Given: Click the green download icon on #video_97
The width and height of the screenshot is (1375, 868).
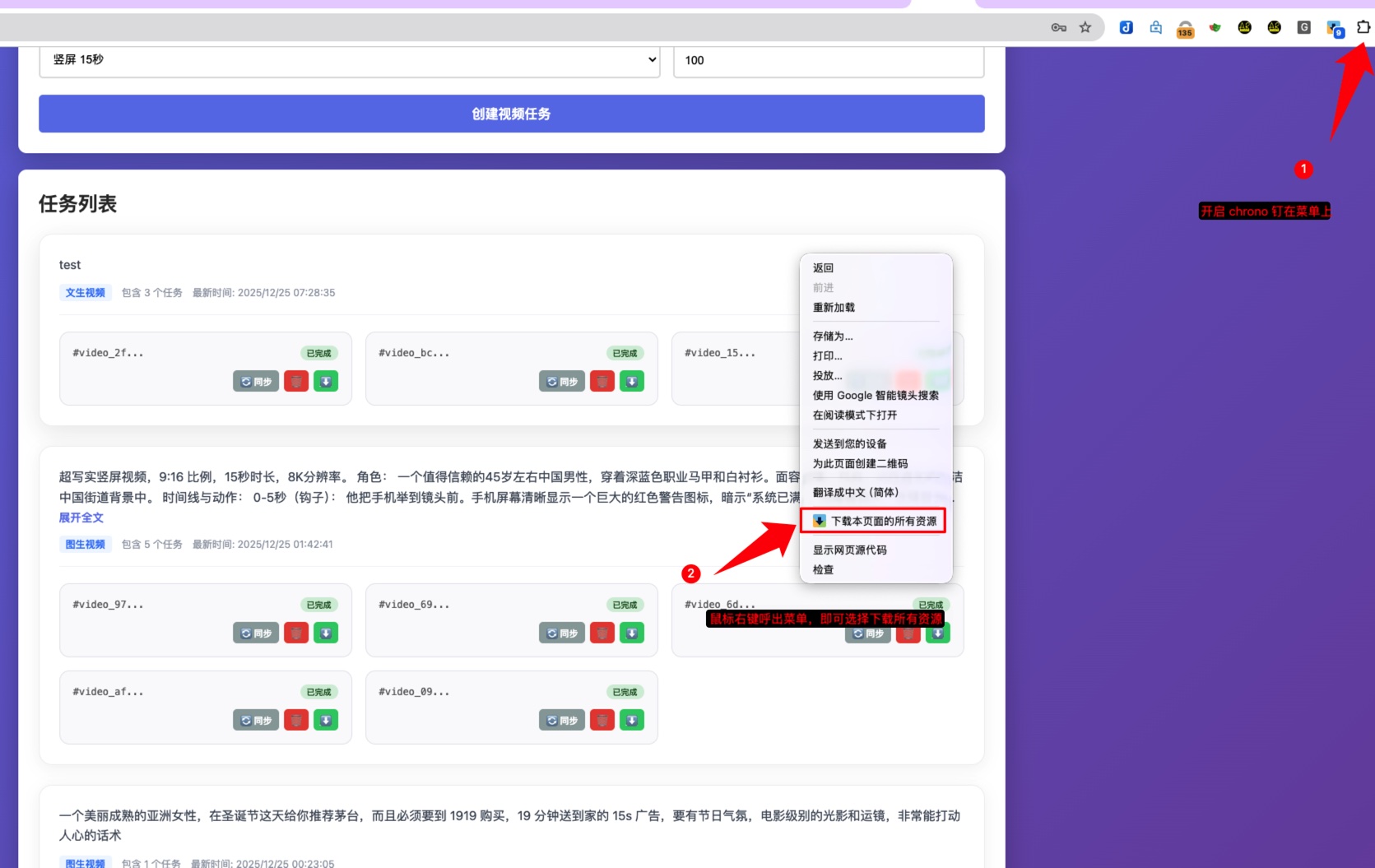Looking at the screenshot, I should [x=326, y=634].
